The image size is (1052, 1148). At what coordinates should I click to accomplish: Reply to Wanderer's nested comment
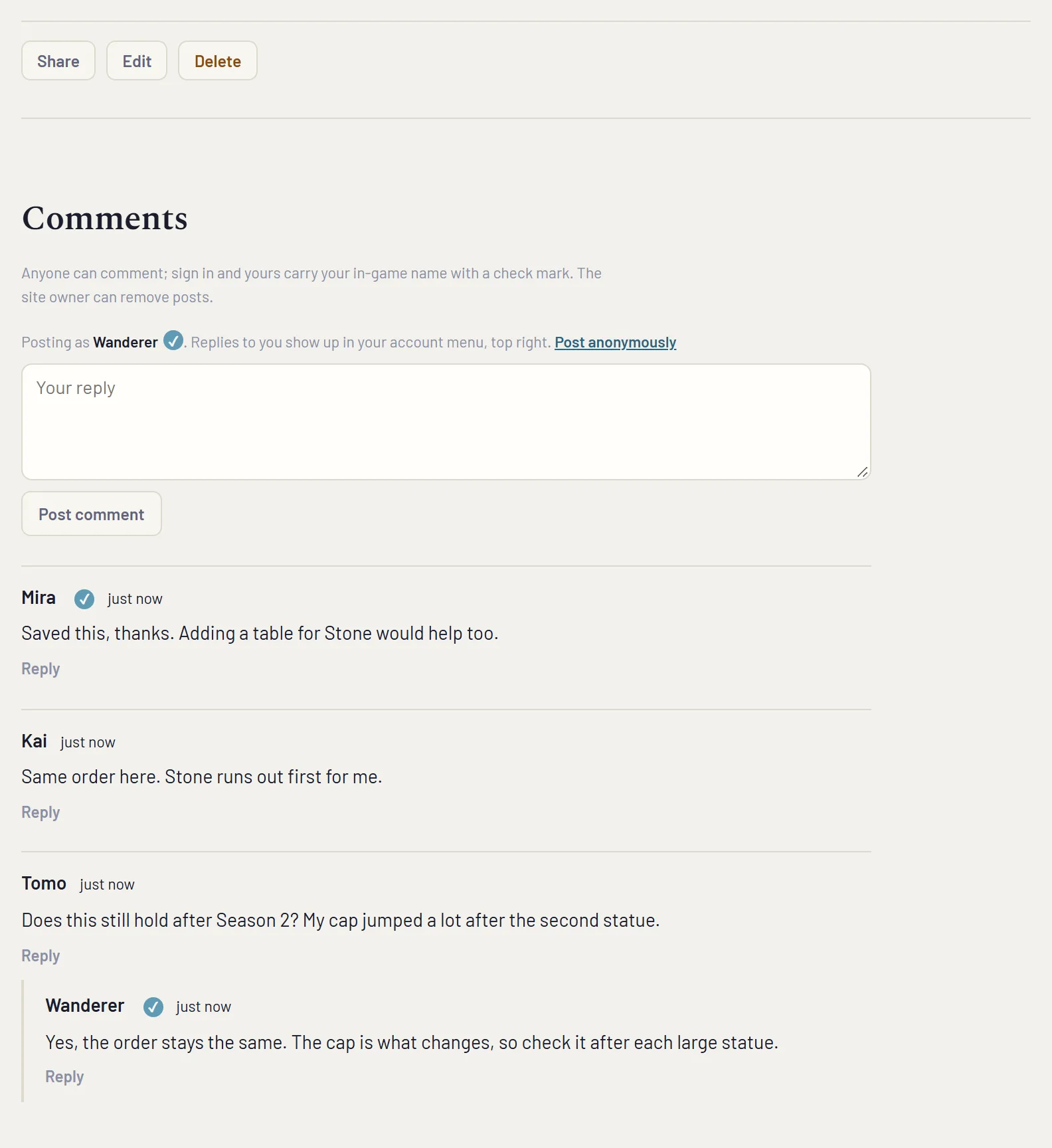pyautogui.click(x=64, y=1077)
